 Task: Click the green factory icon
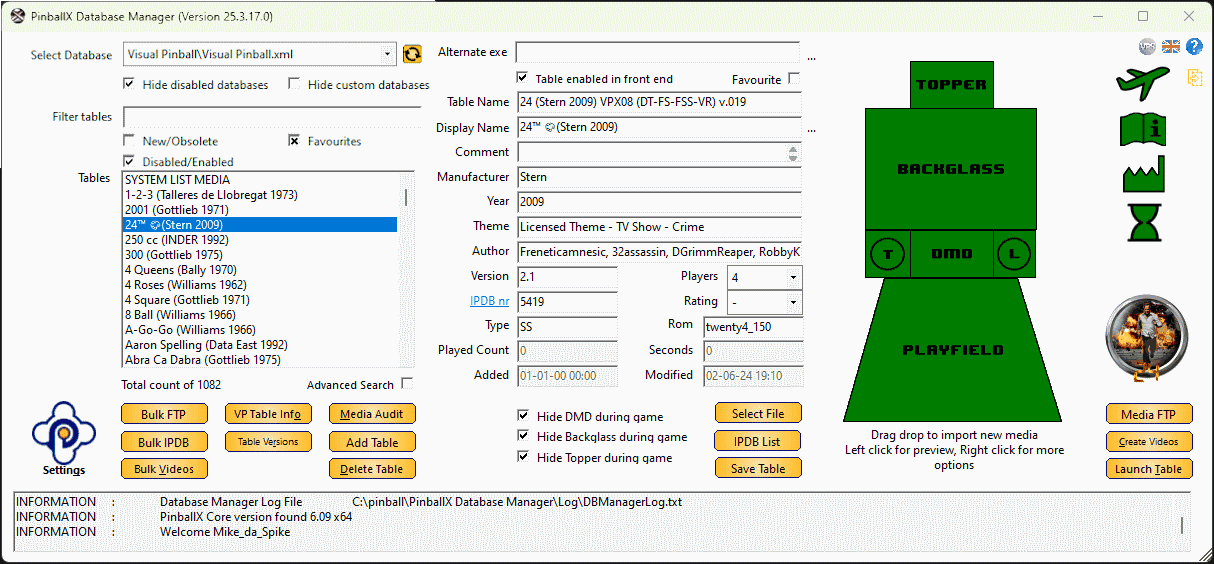click(1144, 176)
